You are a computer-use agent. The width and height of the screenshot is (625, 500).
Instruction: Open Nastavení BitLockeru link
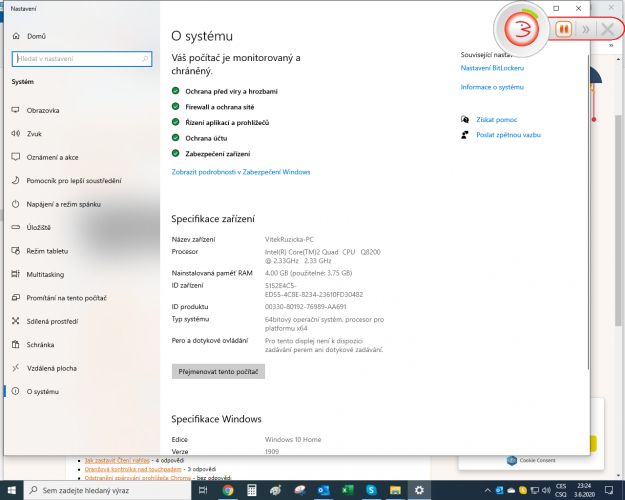click(492, 68)
